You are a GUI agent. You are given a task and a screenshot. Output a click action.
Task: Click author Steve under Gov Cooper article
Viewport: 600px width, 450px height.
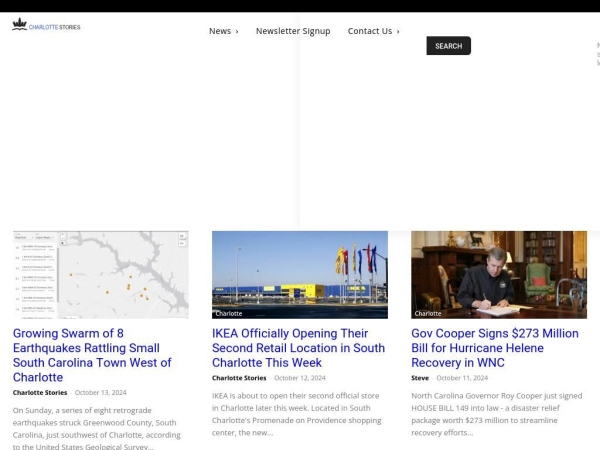[420, 378]
